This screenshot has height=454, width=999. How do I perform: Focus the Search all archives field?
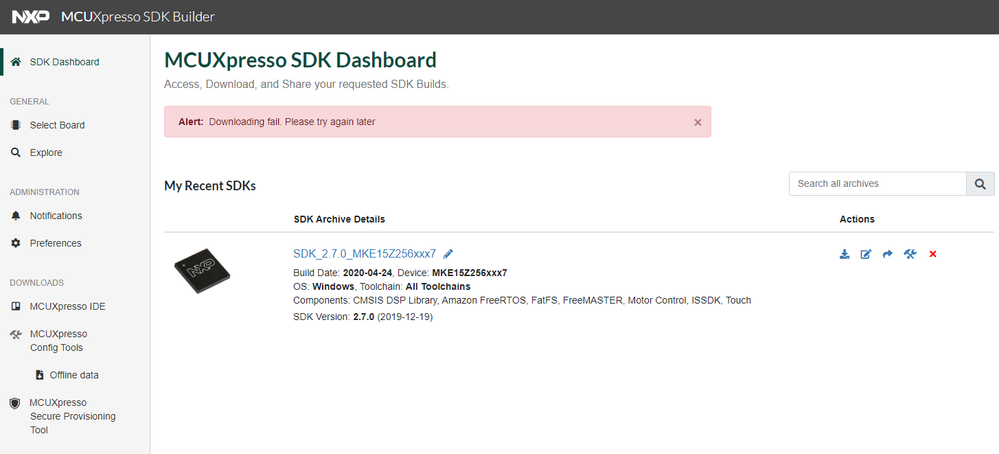[x=877, y=183]
